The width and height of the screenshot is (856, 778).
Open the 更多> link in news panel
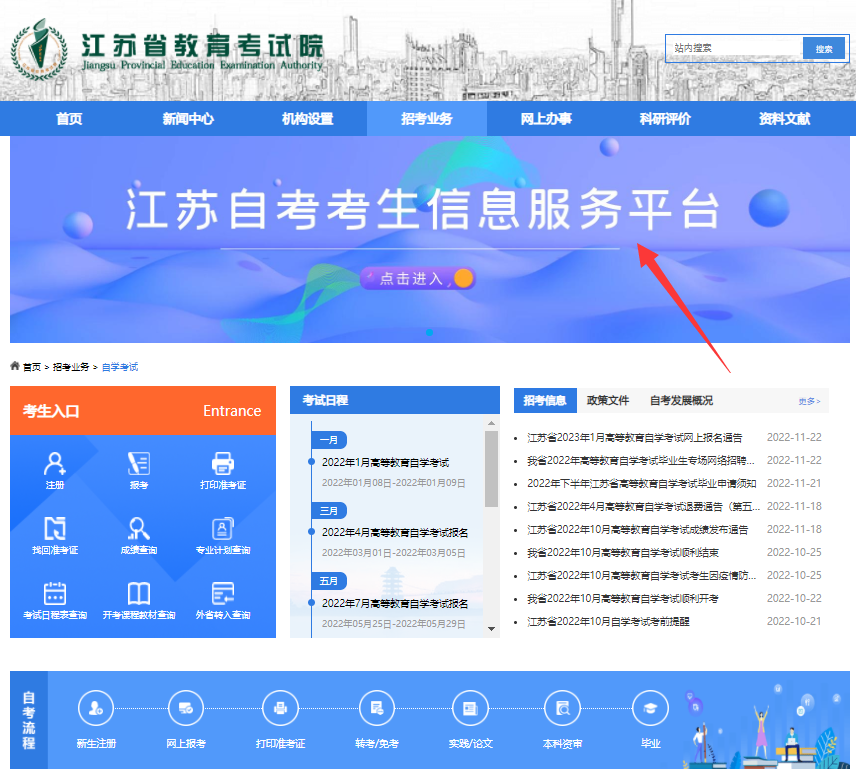[x=809, y=401]
